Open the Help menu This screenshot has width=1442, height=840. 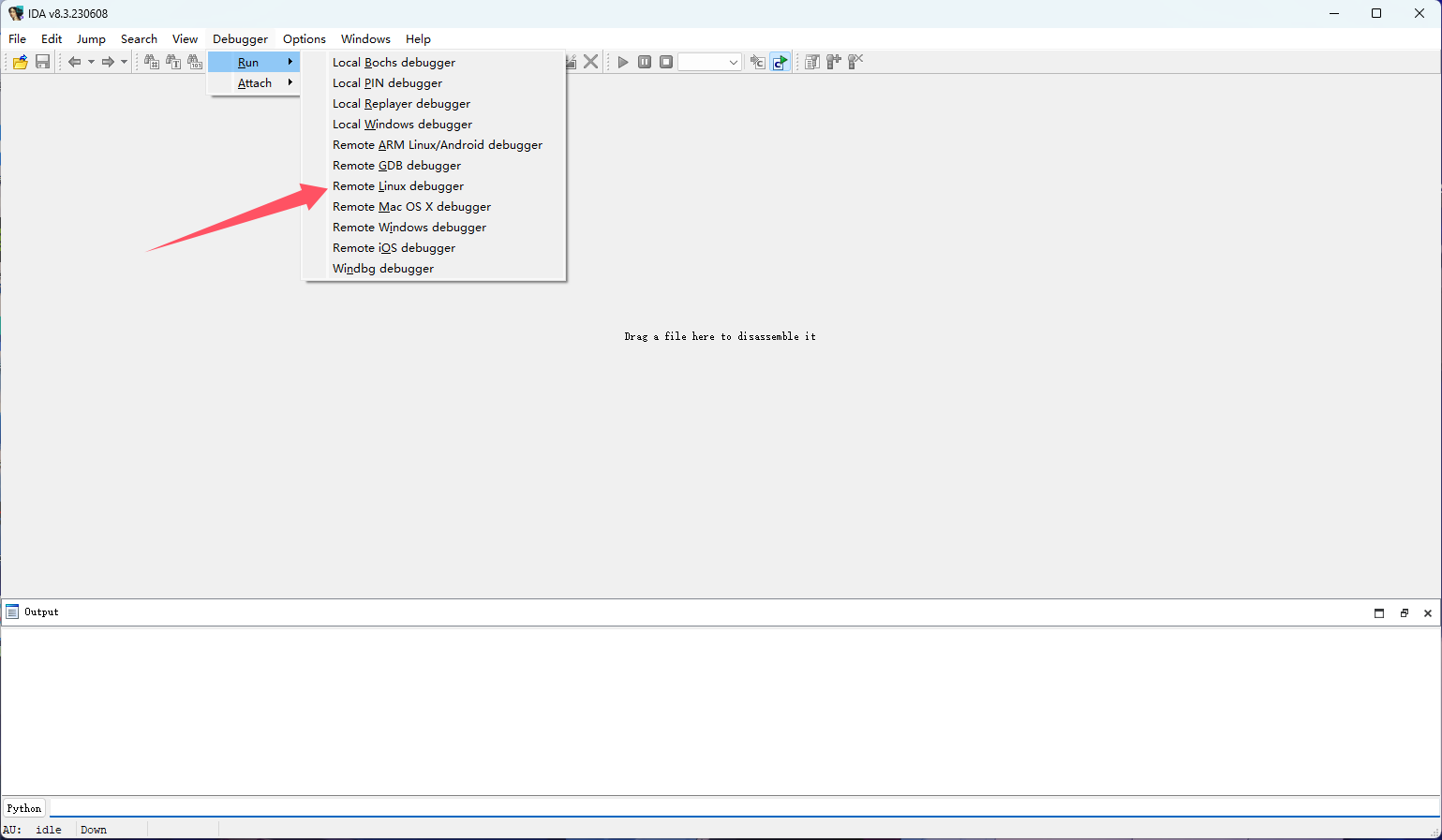[418, 38]
